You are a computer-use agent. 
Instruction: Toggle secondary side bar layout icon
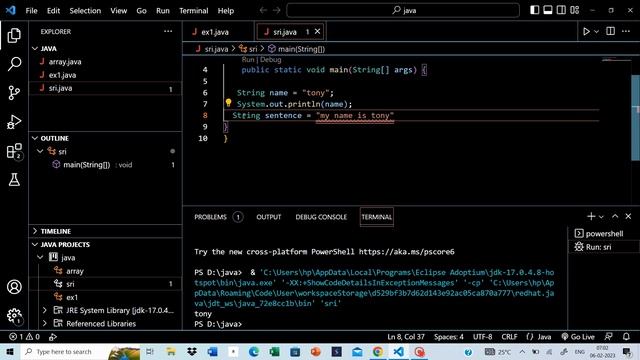click(561, 10)
